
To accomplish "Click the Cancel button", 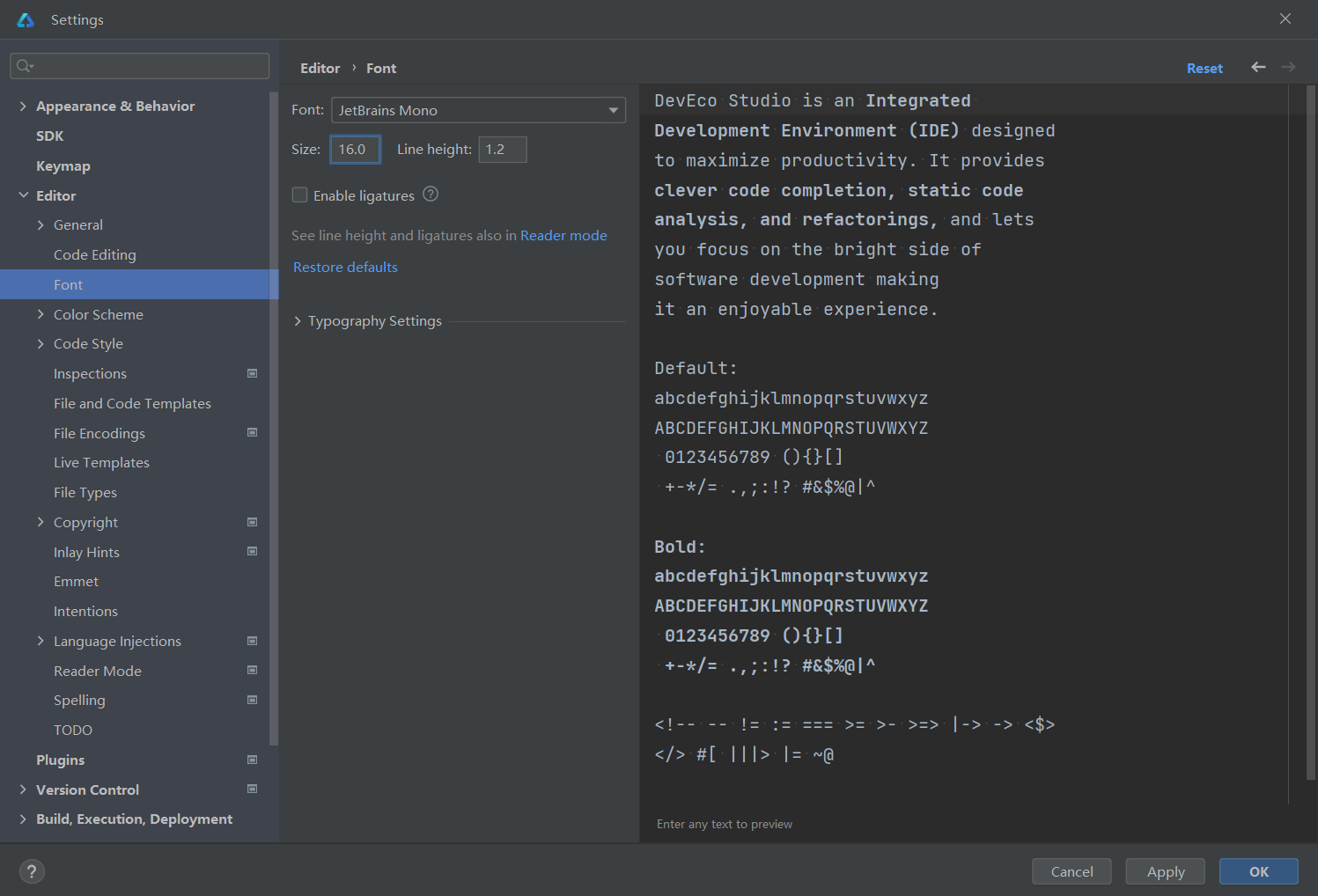I will tap(1071, 871).
